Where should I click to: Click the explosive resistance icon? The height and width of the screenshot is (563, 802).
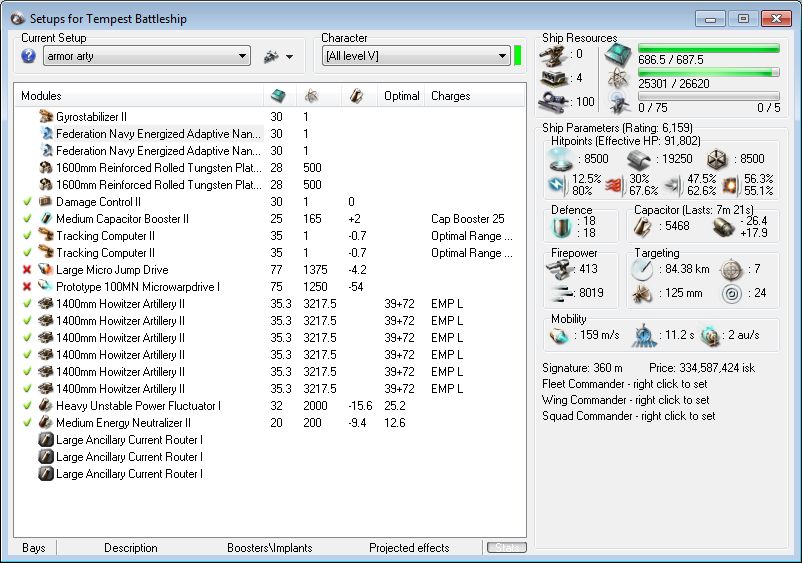pyautogui.click(x=731, y=185)
